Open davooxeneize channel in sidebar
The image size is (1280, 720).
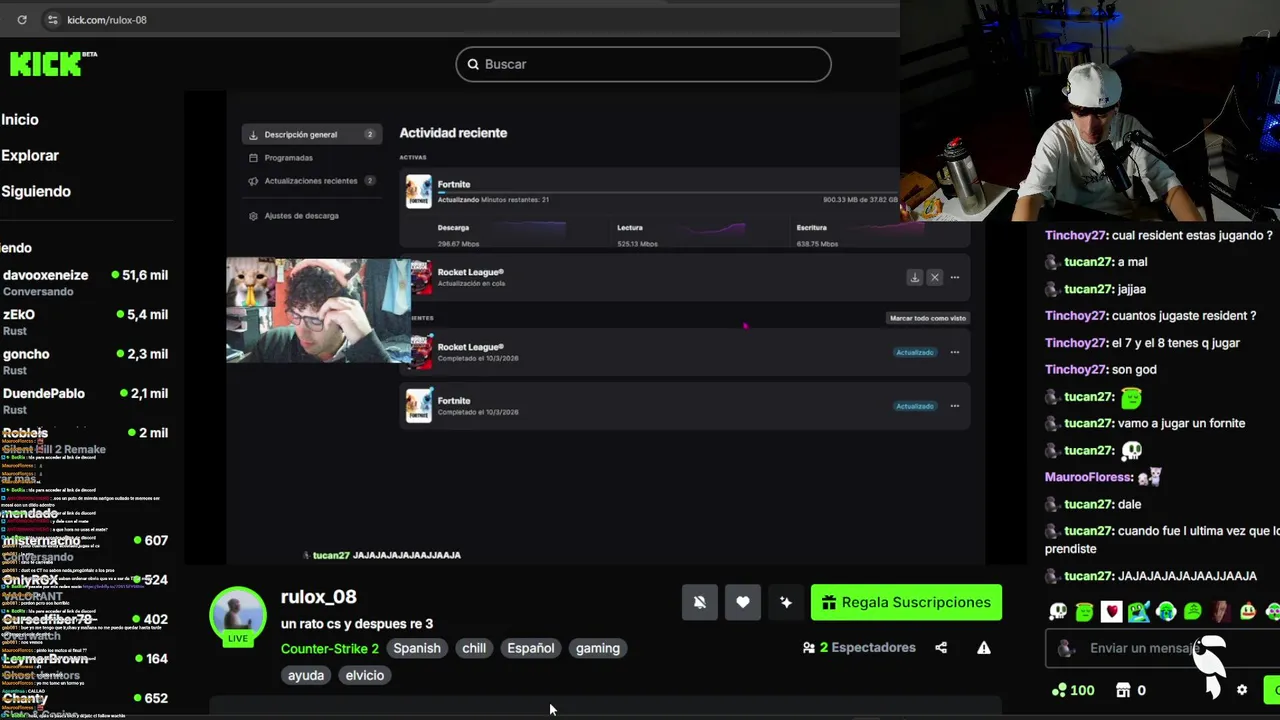[x=85, y=282]
